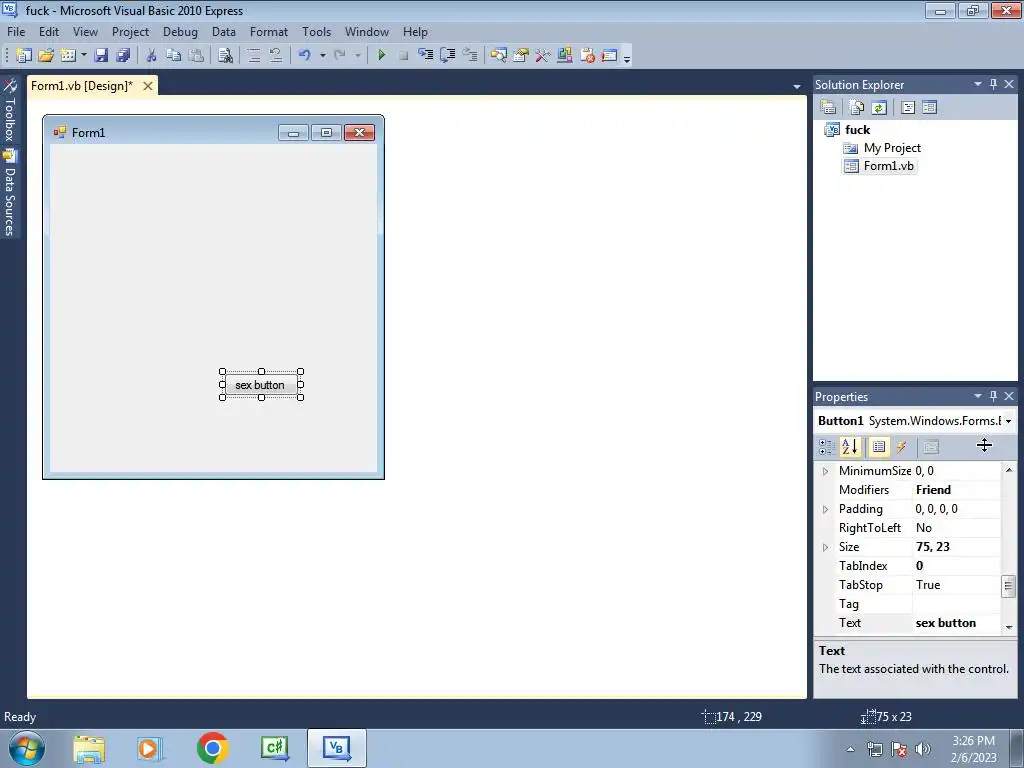Click the Add New Item icon
The image size is (1024, 768).
pyautogui.click(x=68, y=56)
